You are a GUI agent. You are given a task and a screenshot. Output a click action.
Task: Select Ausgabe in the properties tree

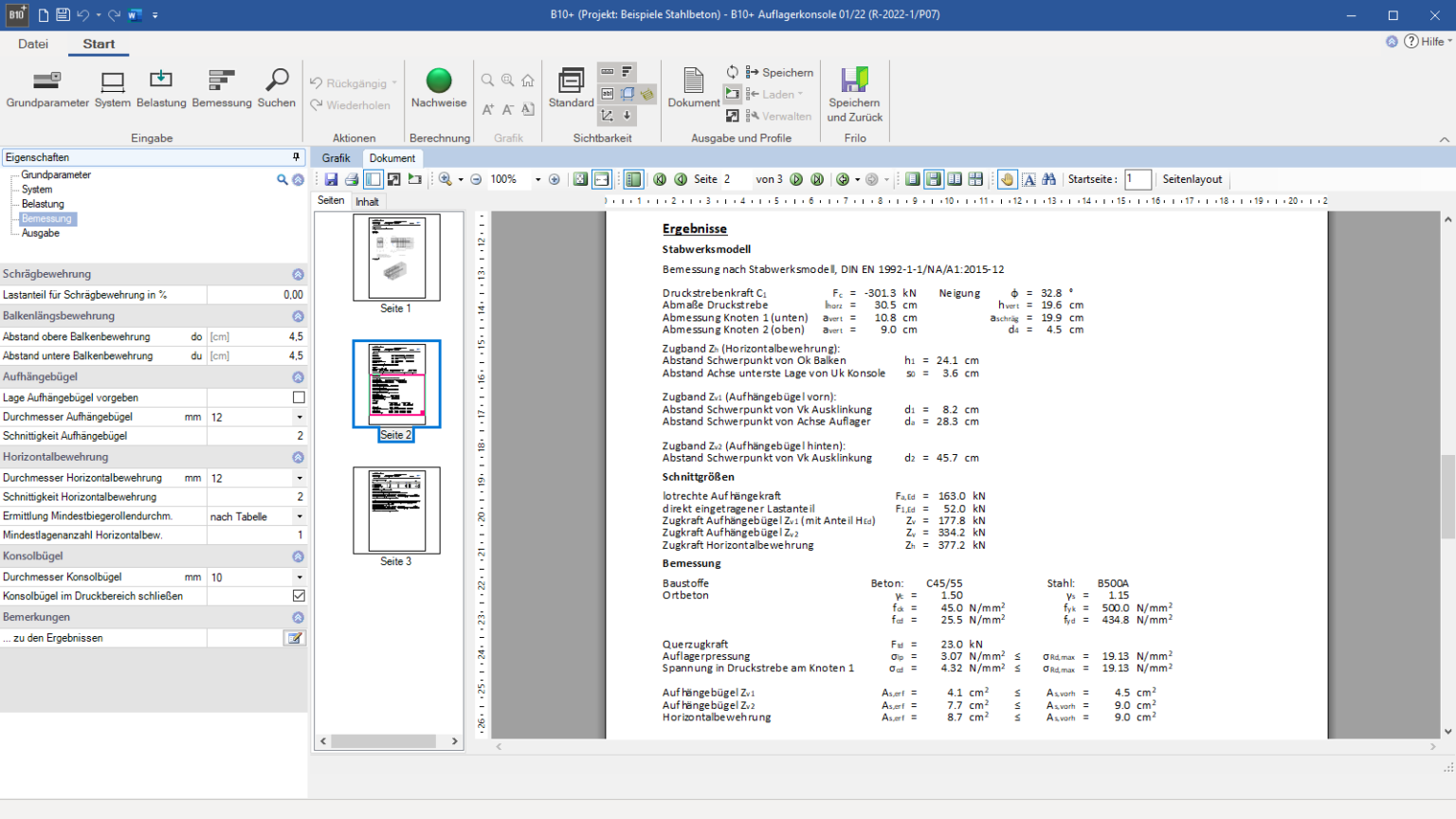(41, 233)
